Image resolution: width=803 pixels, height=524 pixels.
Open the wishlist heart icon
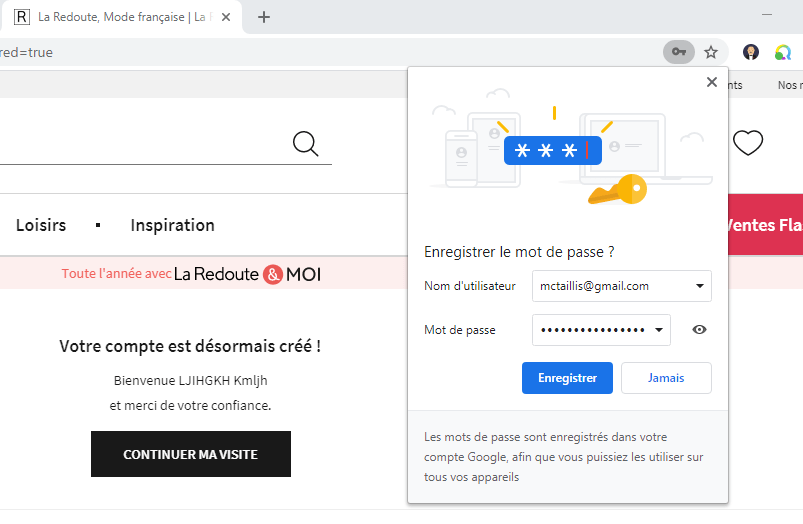(x=748, y=142)
